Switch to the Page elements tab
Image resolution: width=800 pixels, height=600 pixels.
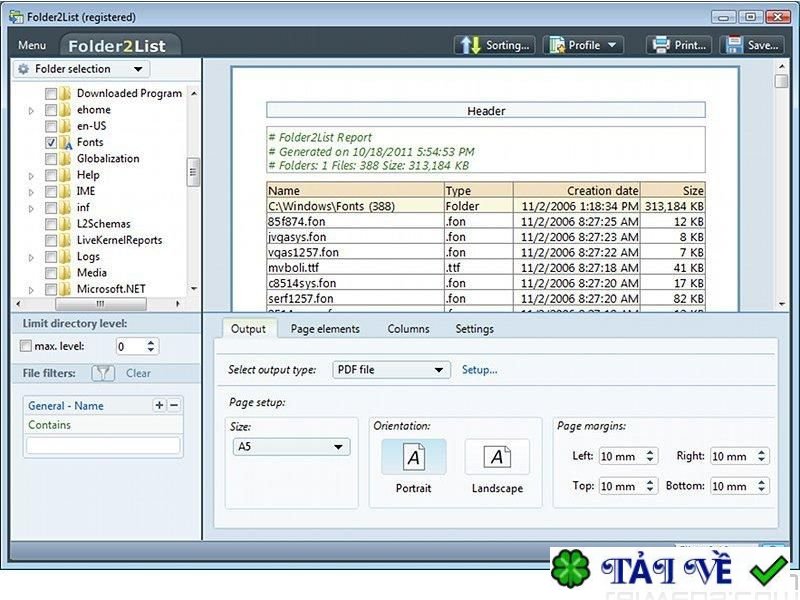[x=325, y=329]
